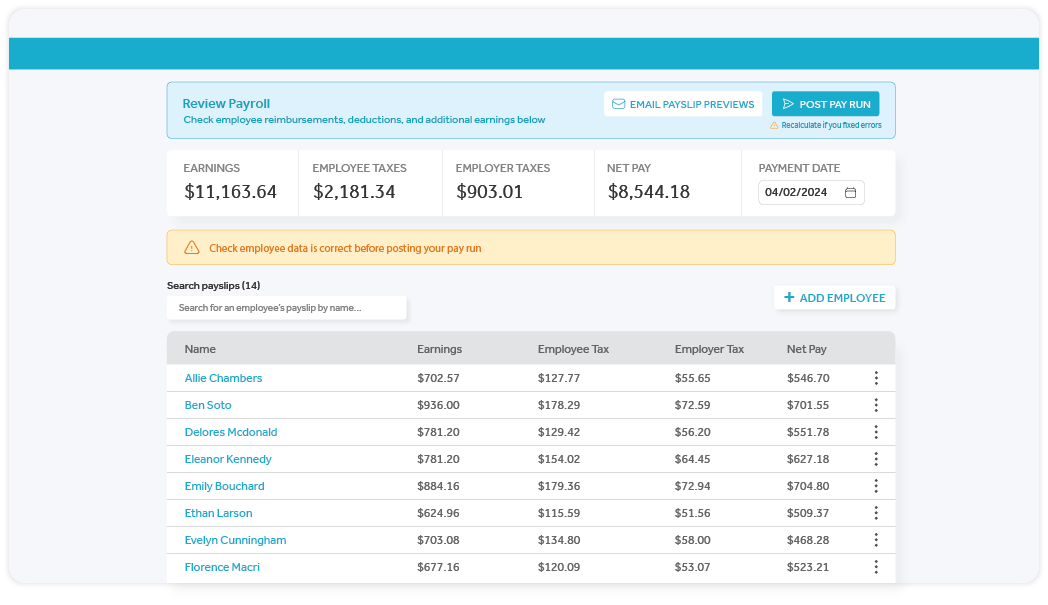Open Allie Chambers' payslip link
This screenshot has width=1048, height=605.
223,378
